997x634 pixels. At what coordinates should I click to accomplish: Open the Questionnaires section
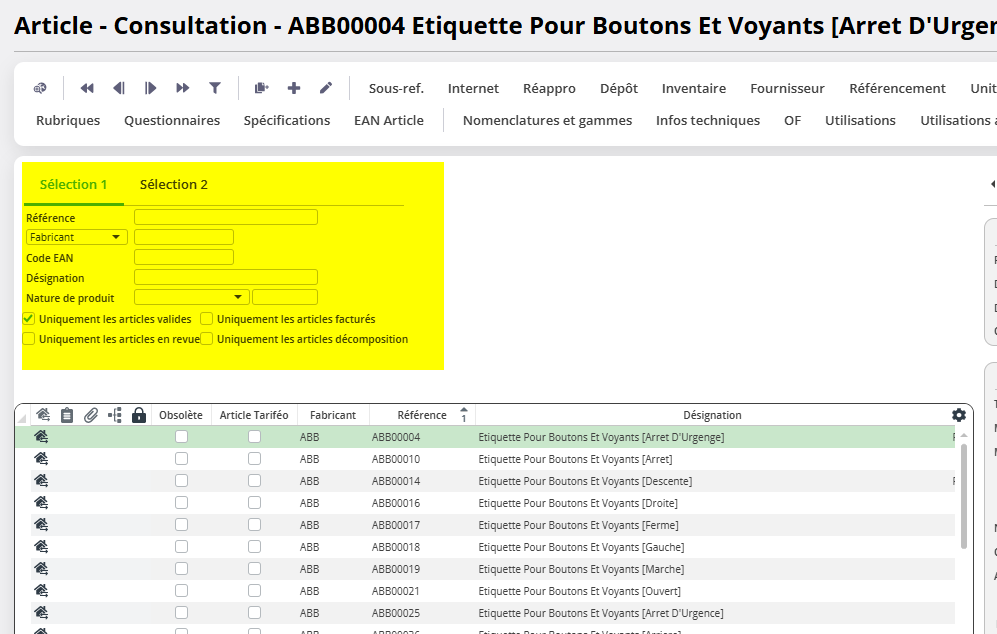(x=172, y=120)
